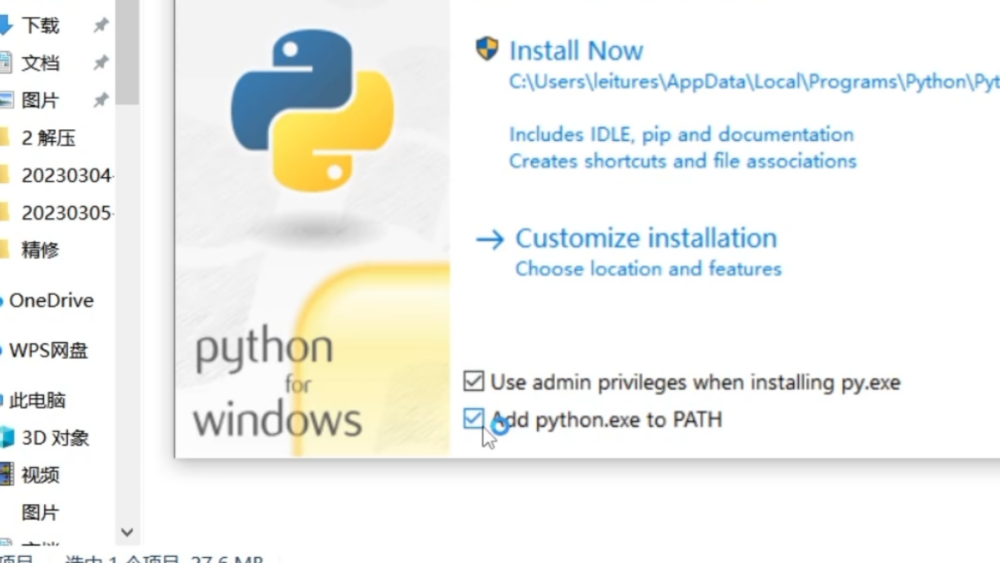The image size is (1000, 563).
Task: Click the arrow icon beside Customize installation
Action: (490, 239)
